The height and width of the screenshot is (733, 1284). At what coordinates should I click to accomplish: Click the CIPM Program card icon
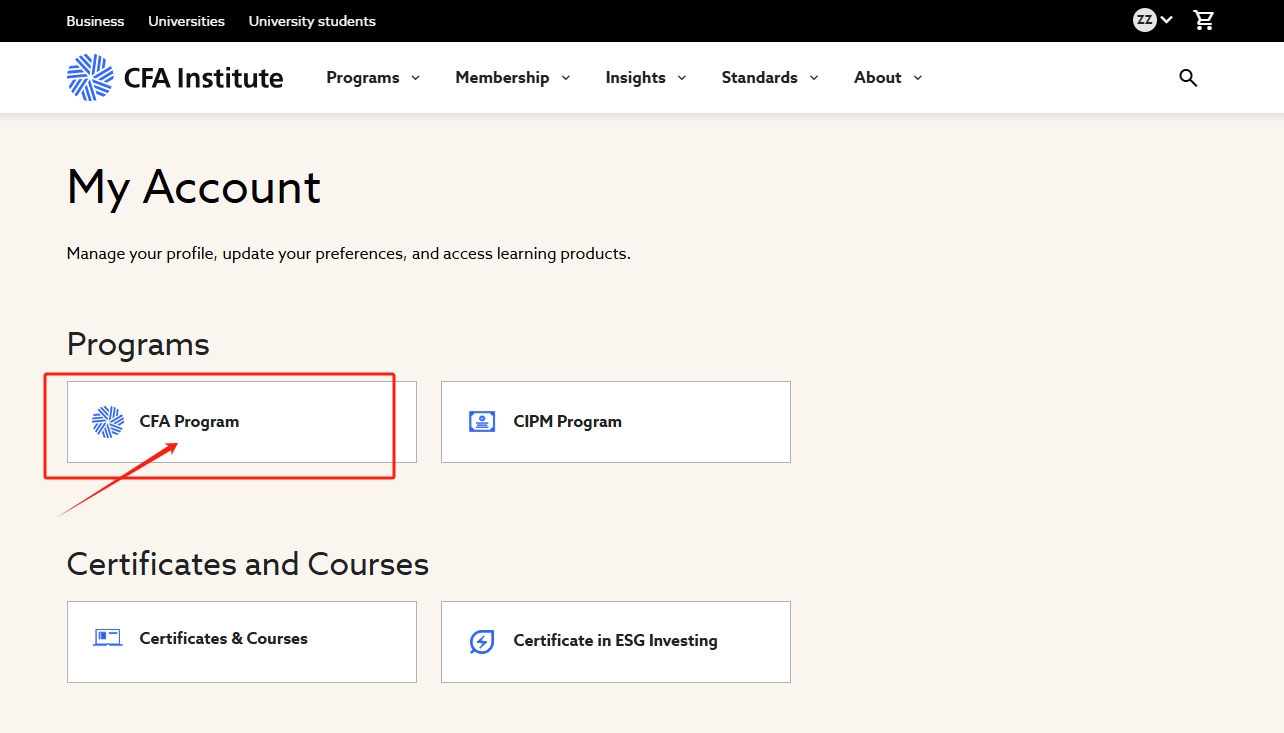point(482,422)
